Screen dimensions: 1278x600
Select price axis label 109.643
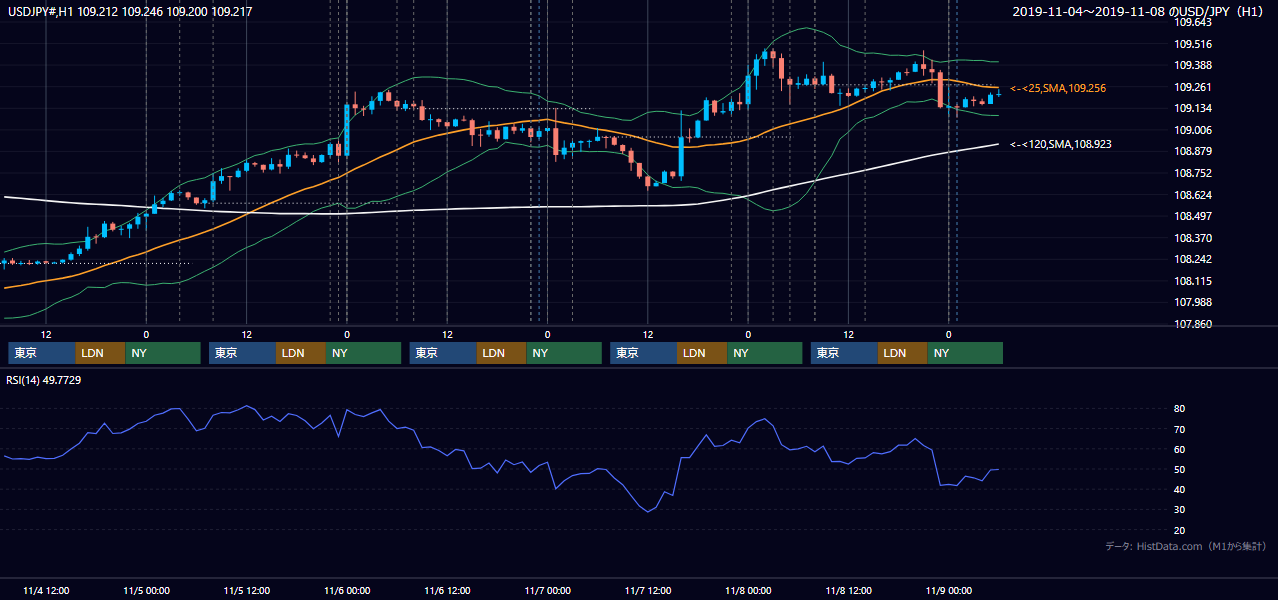1192,22
